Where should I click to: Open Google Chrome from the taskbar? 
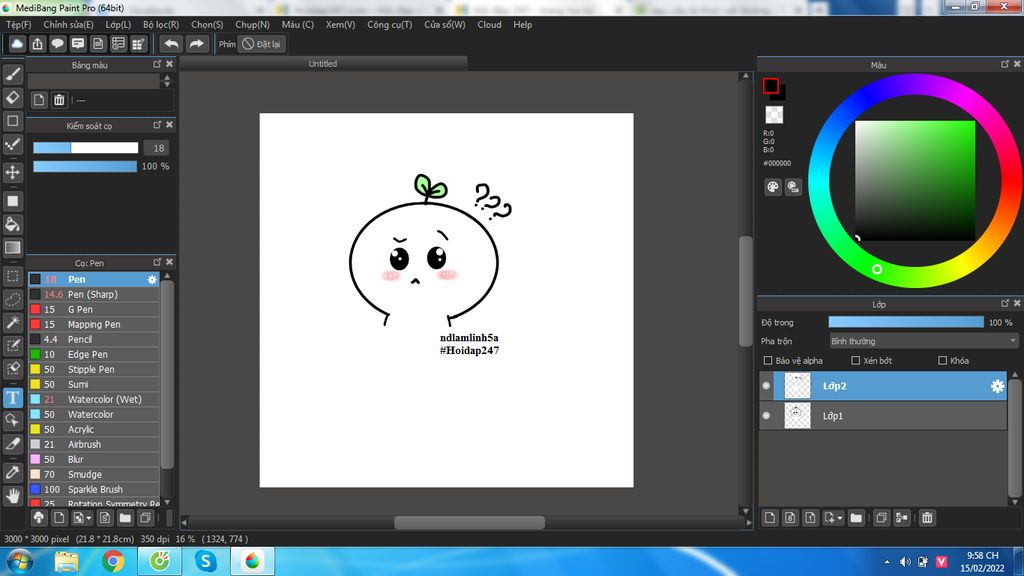click(112, 561)
